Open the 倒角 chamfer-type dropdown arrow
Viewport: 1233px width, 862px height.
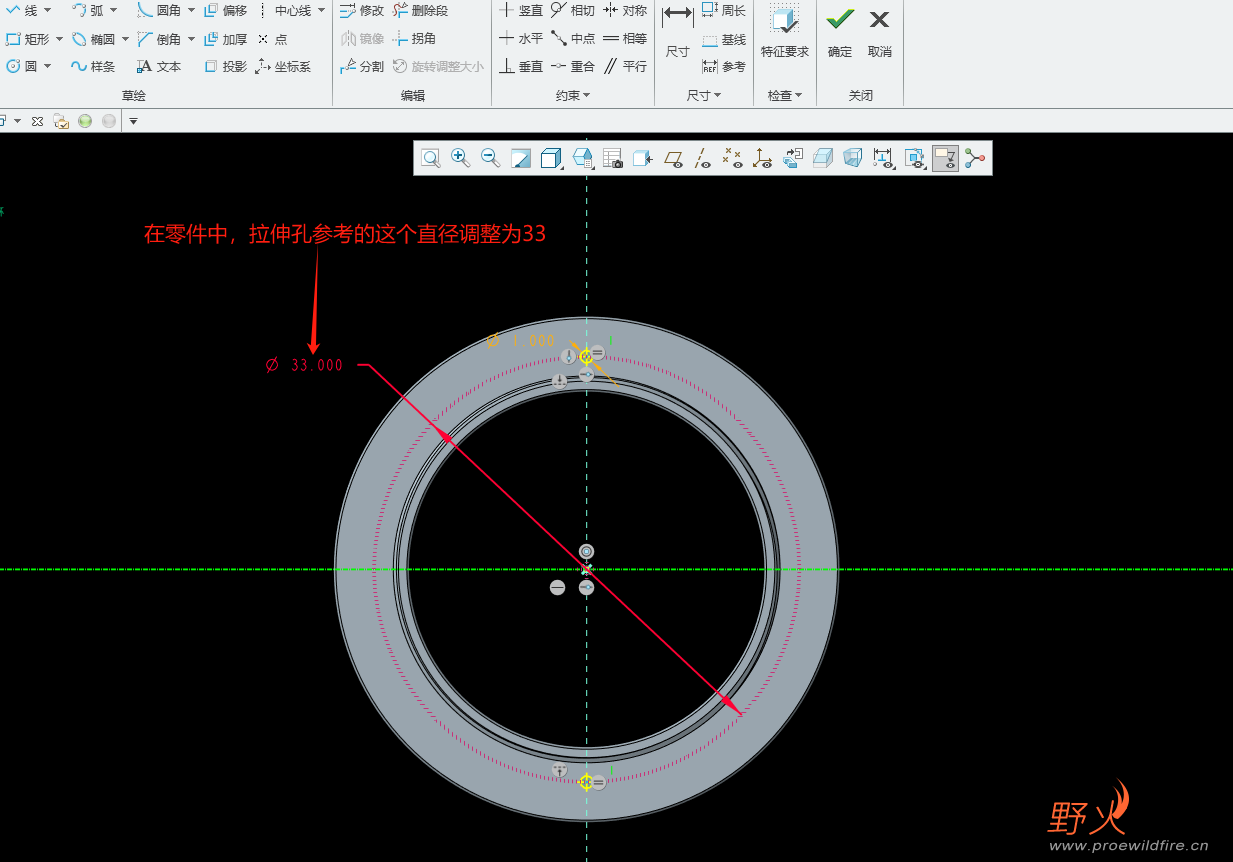pyautogui.click(x=191, y=39)
